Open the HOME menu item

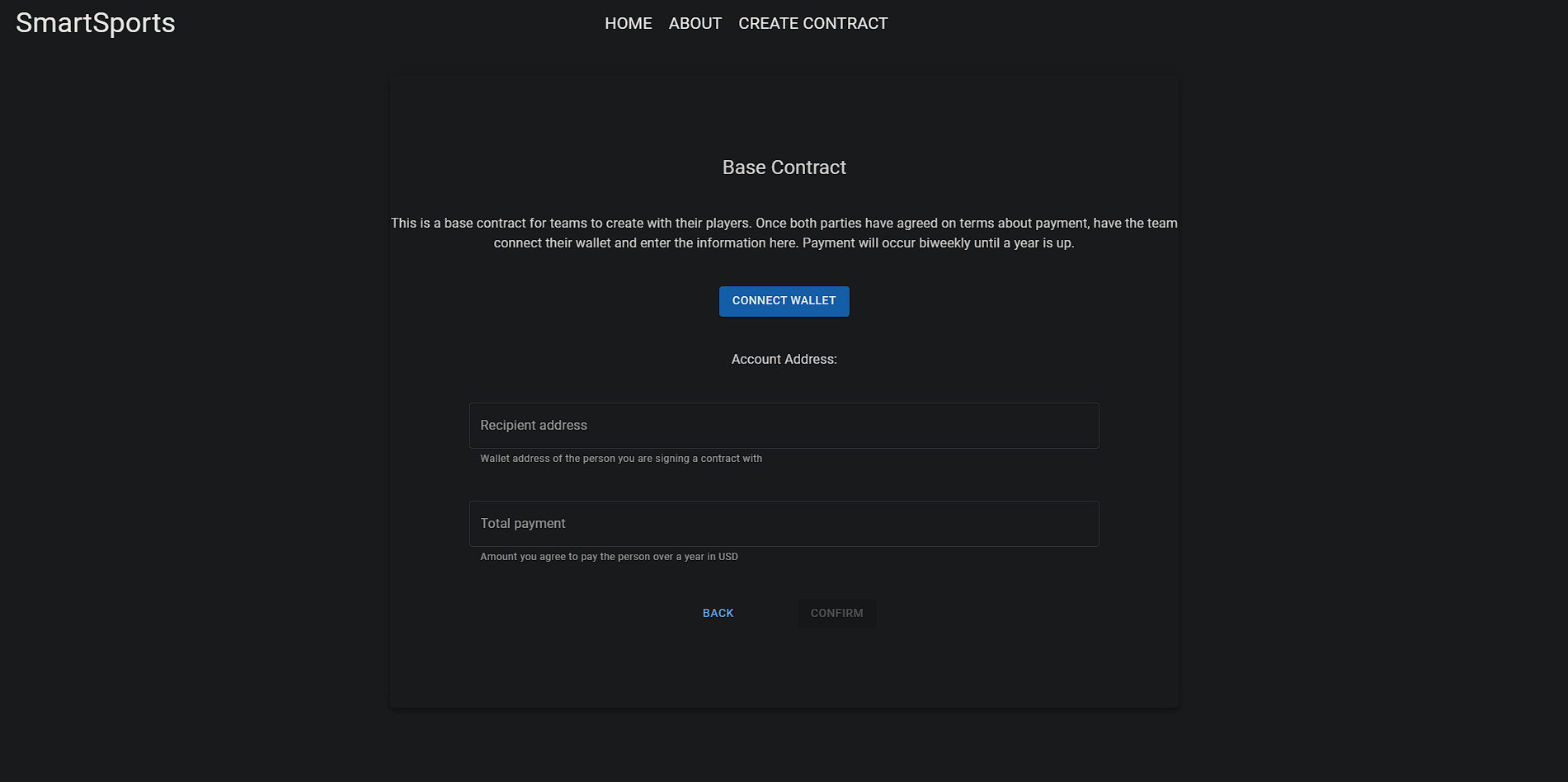pos(628,23)
